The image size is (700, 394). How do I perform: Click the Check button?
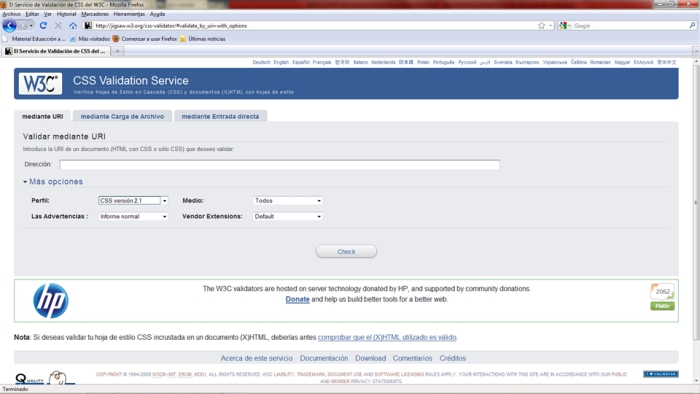(346, 252)
